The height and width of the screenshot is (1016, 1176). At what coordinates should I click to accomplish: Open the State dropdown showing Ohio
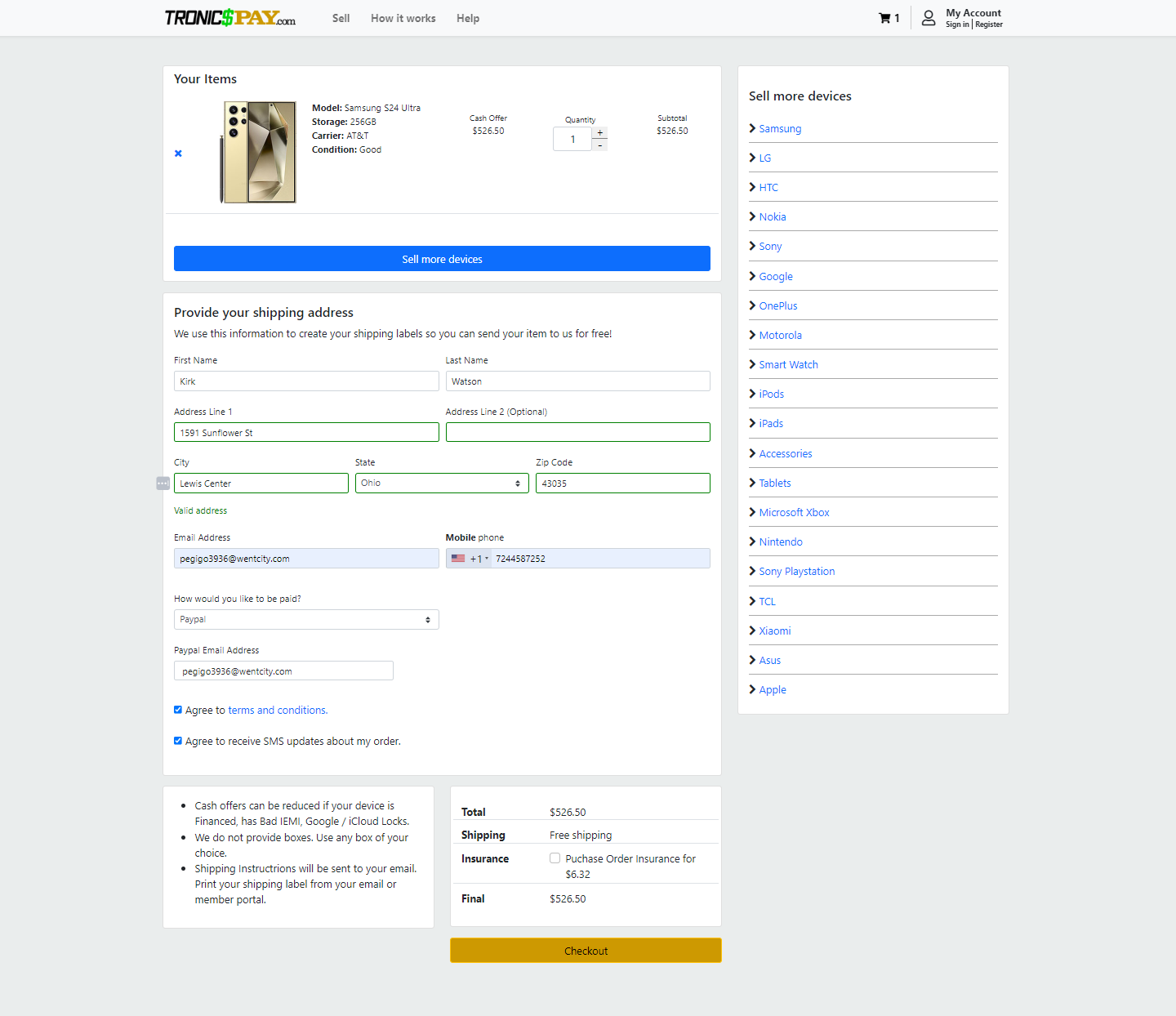442,483
